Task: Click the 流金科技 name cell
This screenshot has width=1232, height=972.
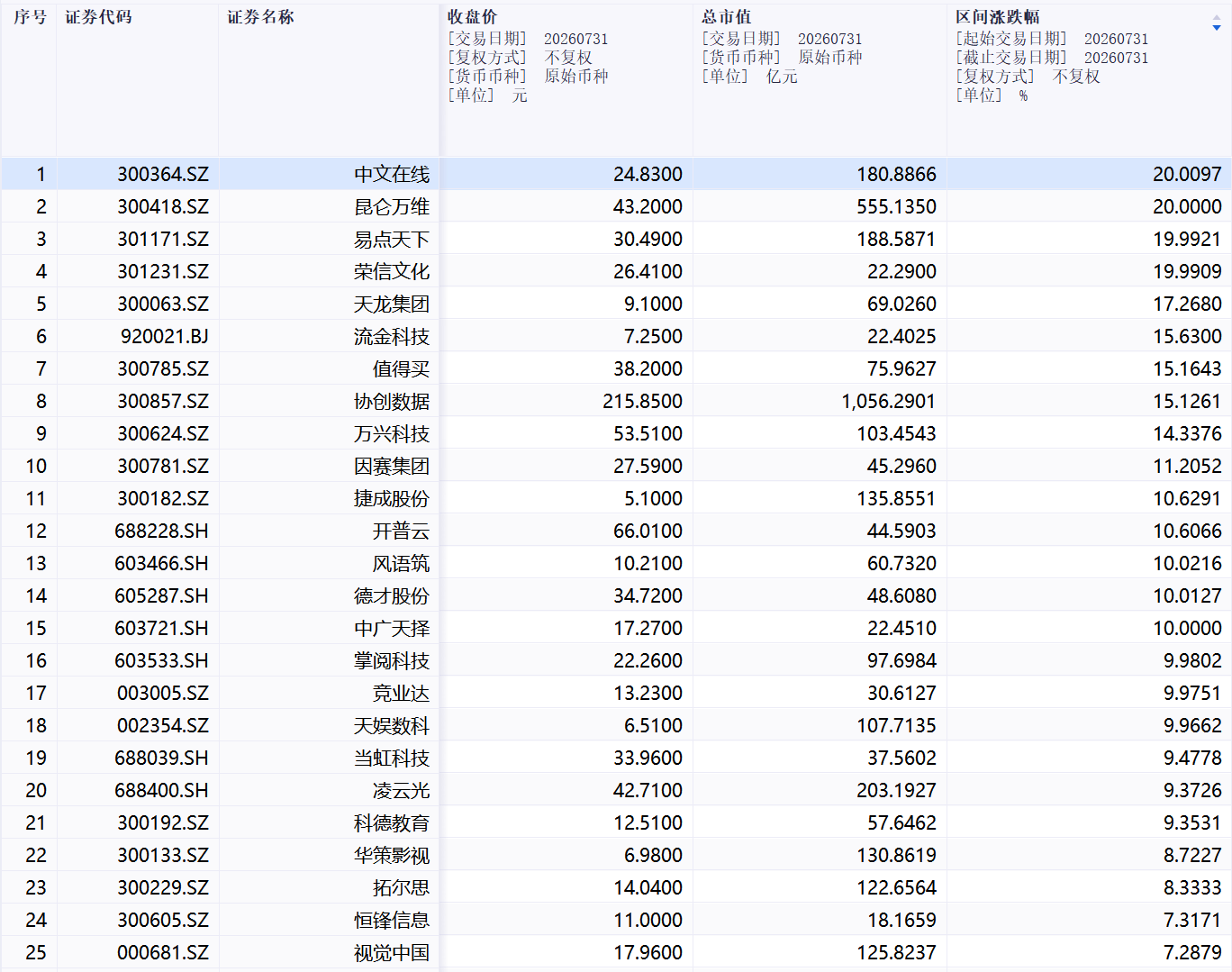Action: pos(392,336)
